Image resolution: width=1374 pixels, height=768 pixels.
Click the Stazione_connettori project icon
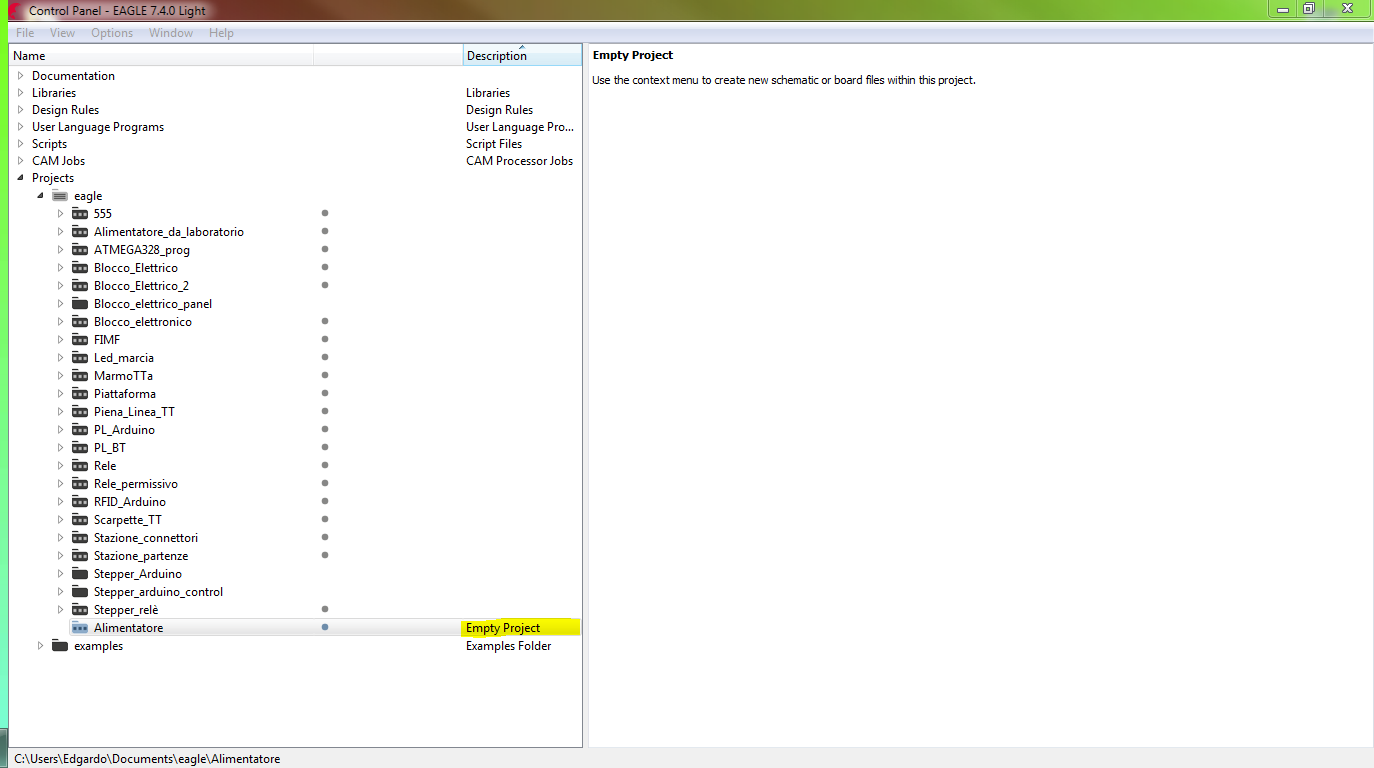(x=80, y=538)
